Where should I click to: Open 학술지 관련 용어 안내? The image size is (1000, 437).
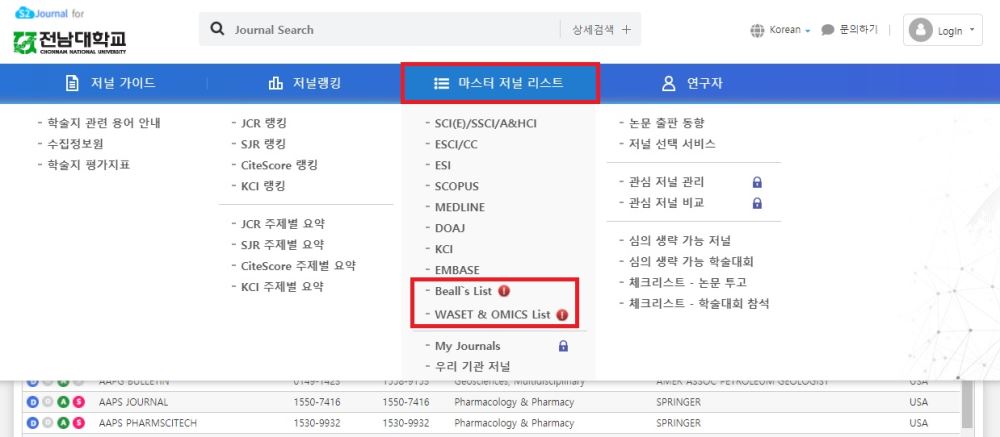click(x=103, y=123)
